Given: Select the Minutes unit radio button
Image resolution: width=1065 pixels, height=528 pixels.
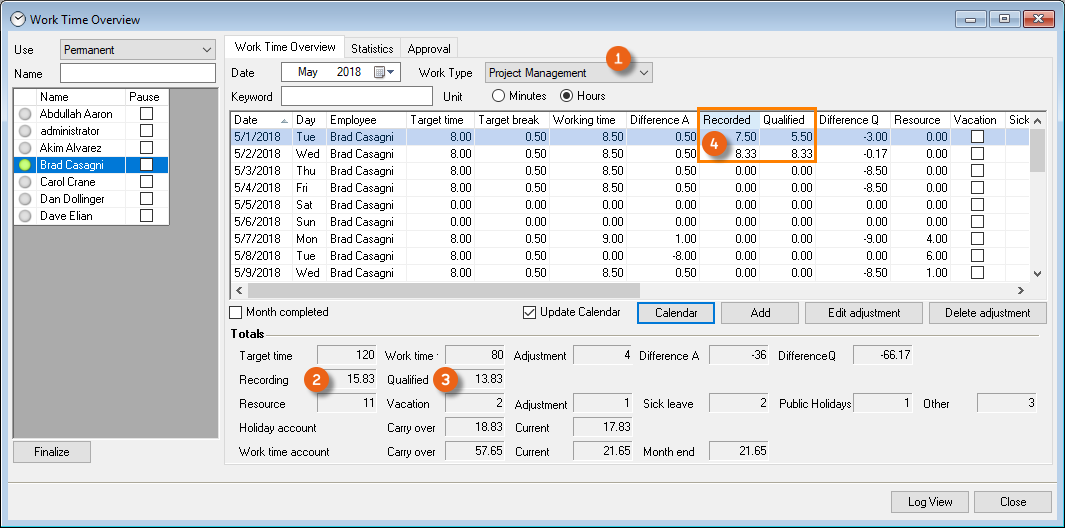Looking at the screenshot, I should (498, 97).
